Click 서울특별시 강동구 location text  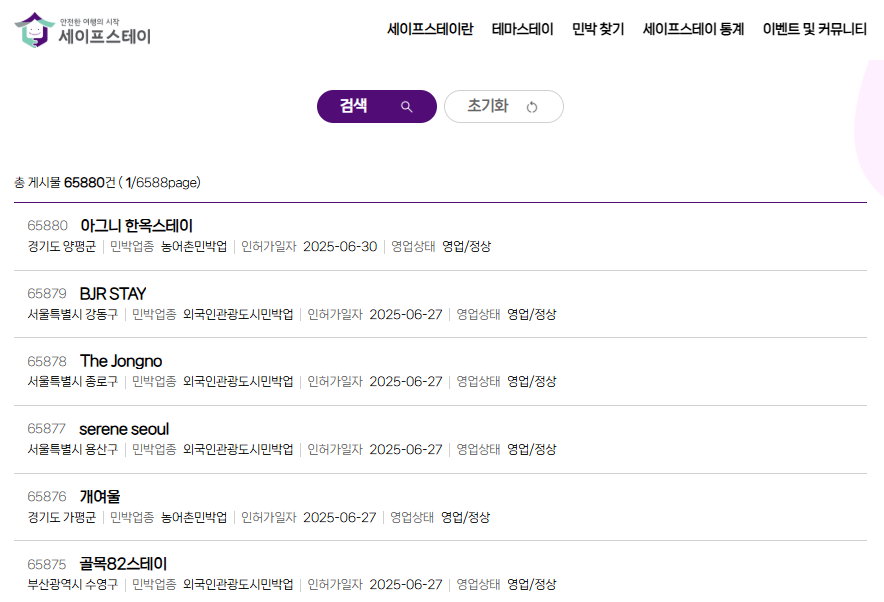[73, 315]
